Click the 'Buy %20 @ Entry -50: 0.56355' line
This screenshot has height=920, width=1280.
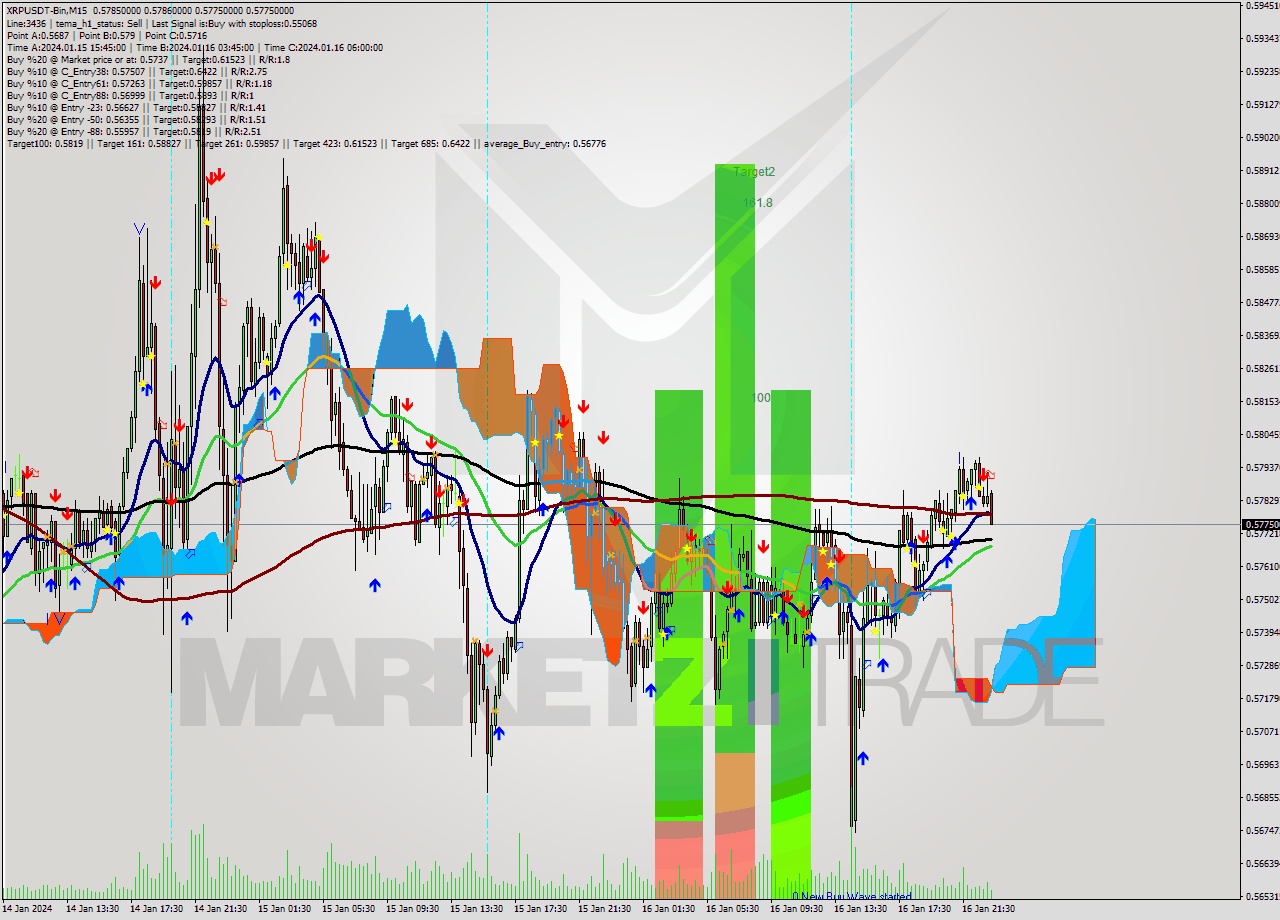[136, 119]
